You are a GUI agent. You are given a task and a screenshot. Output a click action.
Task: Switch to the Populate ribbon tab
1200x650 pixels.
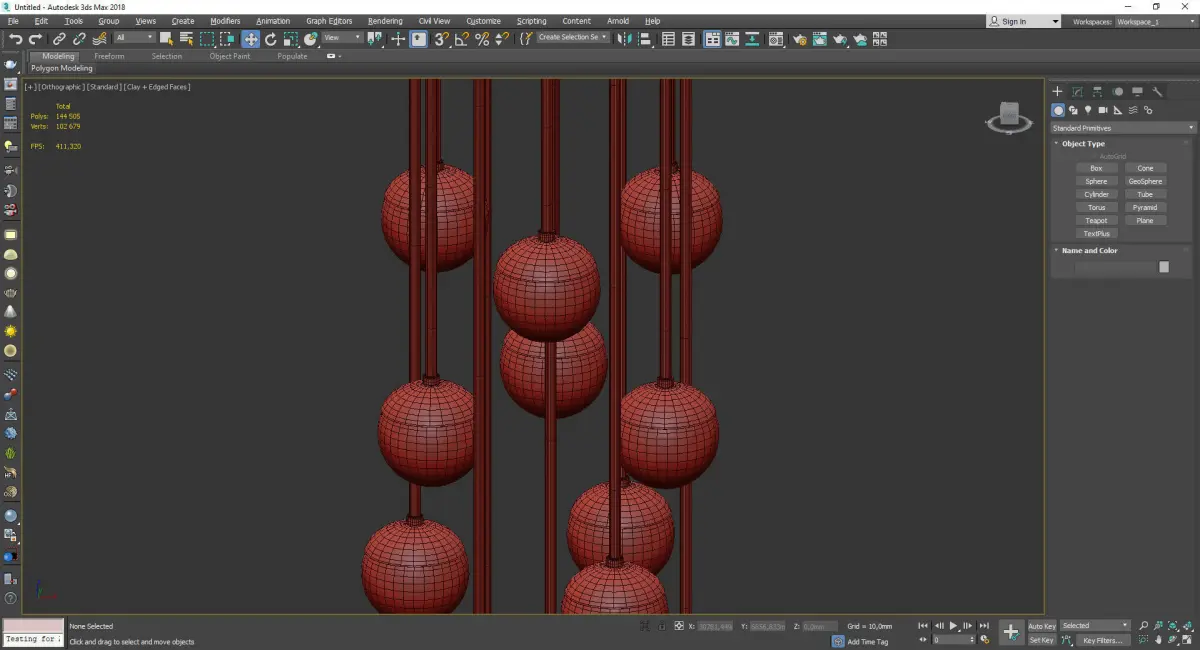point(292,56)
